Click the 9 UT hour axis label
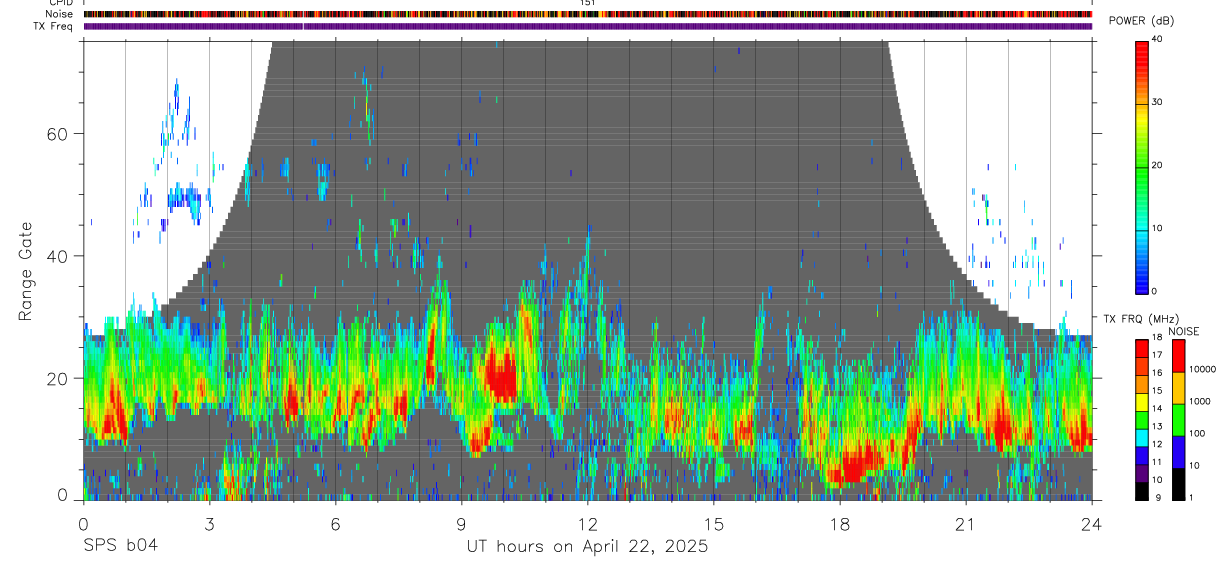This screenshot has height=567, width=1228. pyautogui.click(x=462, y=525)
